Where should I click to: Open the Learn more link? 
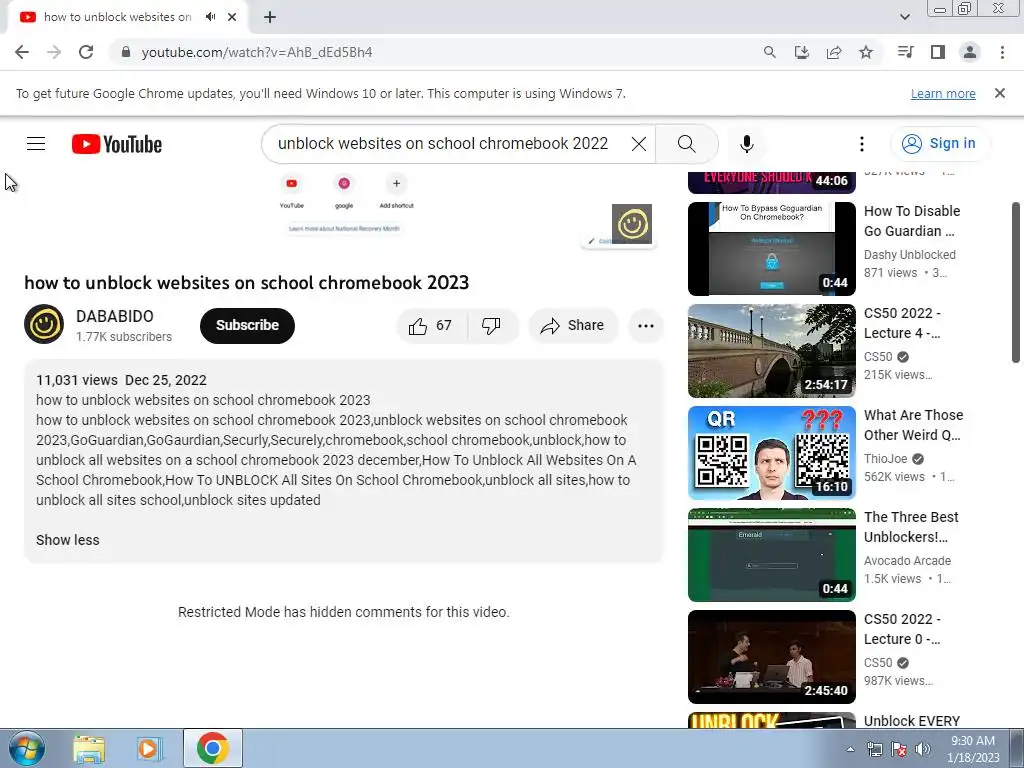point(943,93)
